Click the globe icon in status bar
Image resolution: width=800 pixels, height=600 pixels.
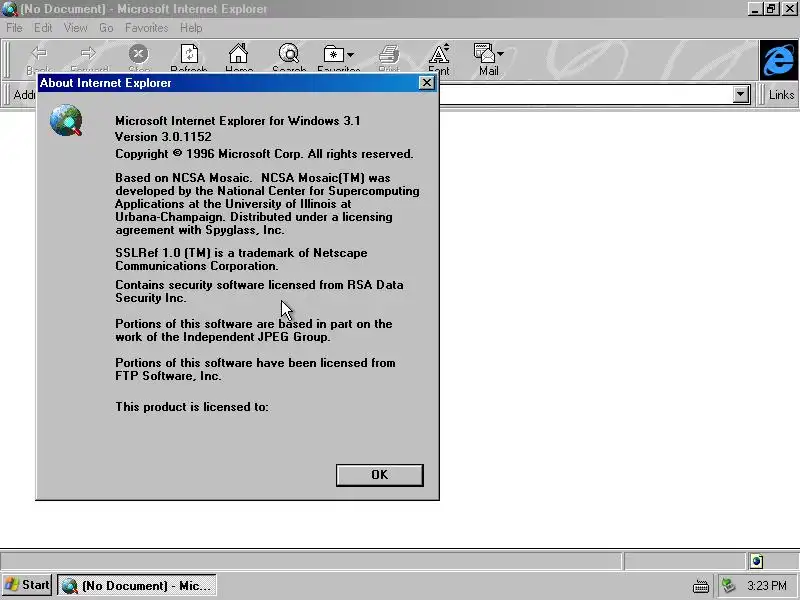(757, 562)
